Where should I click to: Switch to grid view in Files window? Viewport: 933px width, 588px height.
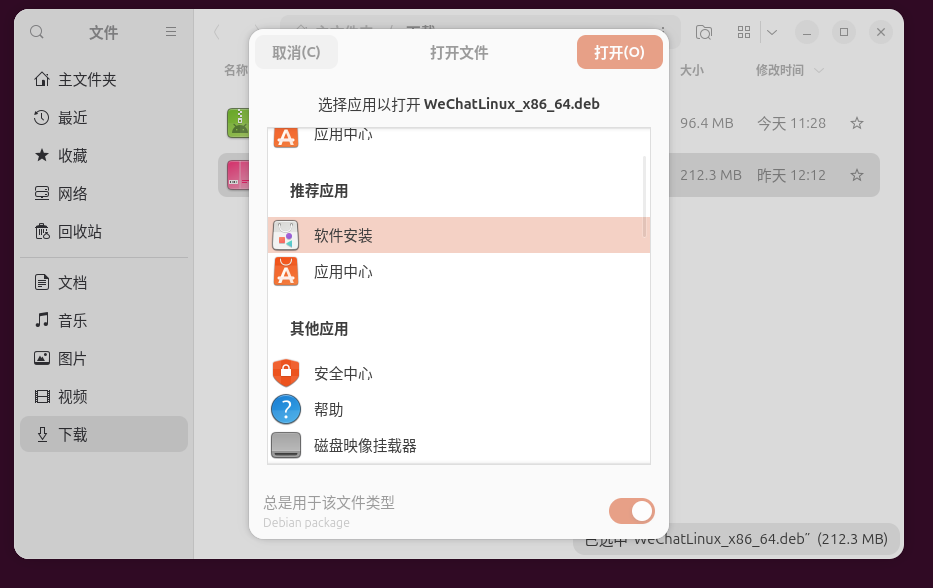744,32
